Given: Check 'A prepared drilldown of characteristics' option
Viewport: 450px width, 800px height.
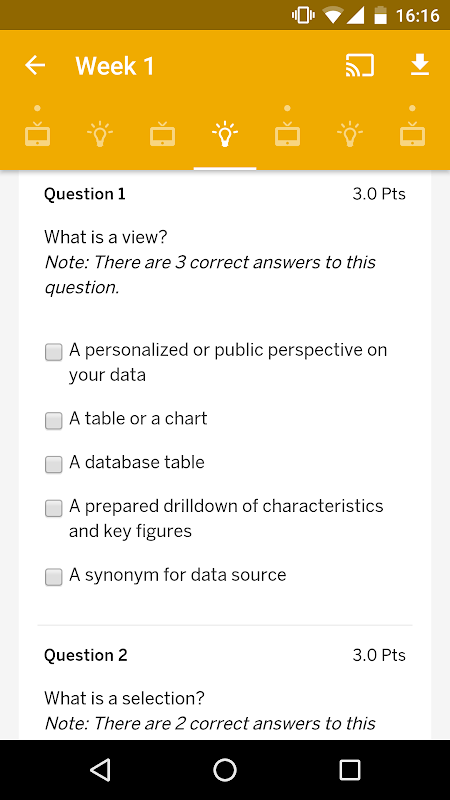Looking at the screenshot, I should click(x=54, y=508).
